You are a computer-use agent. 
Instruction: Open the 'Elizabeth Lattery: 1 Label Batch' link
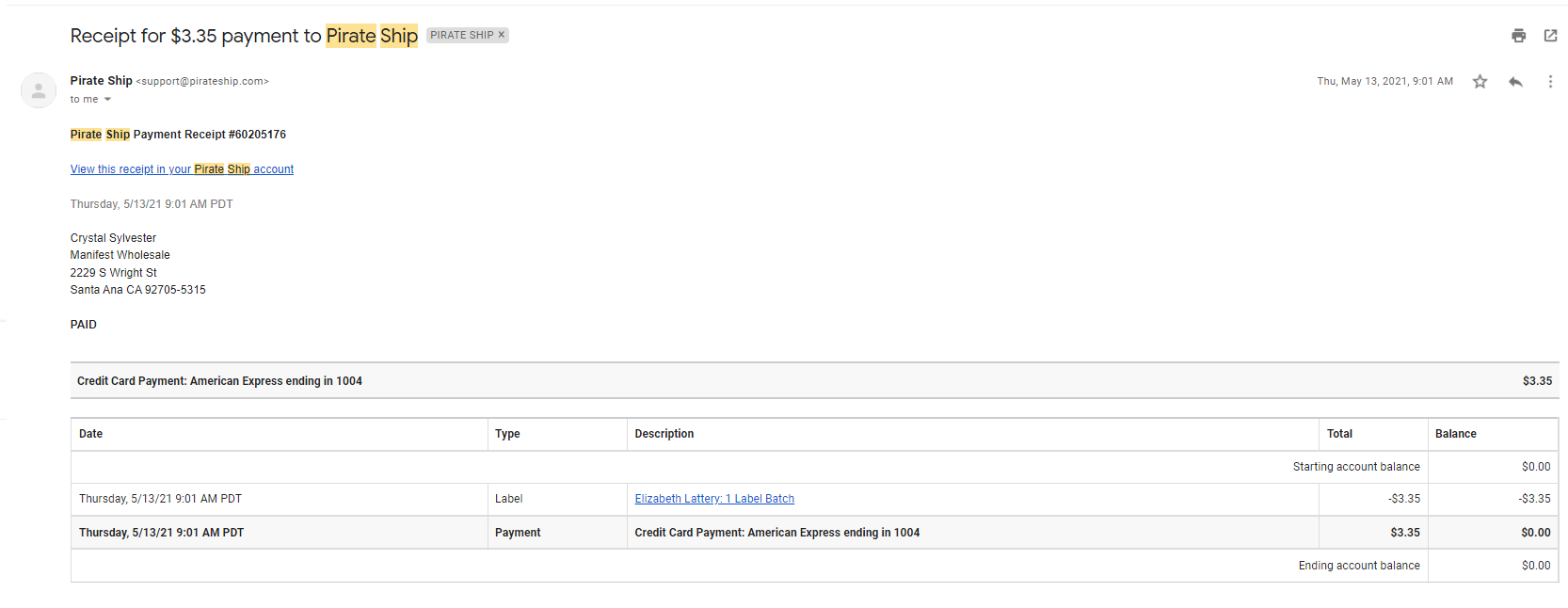(x=714, y=499)
